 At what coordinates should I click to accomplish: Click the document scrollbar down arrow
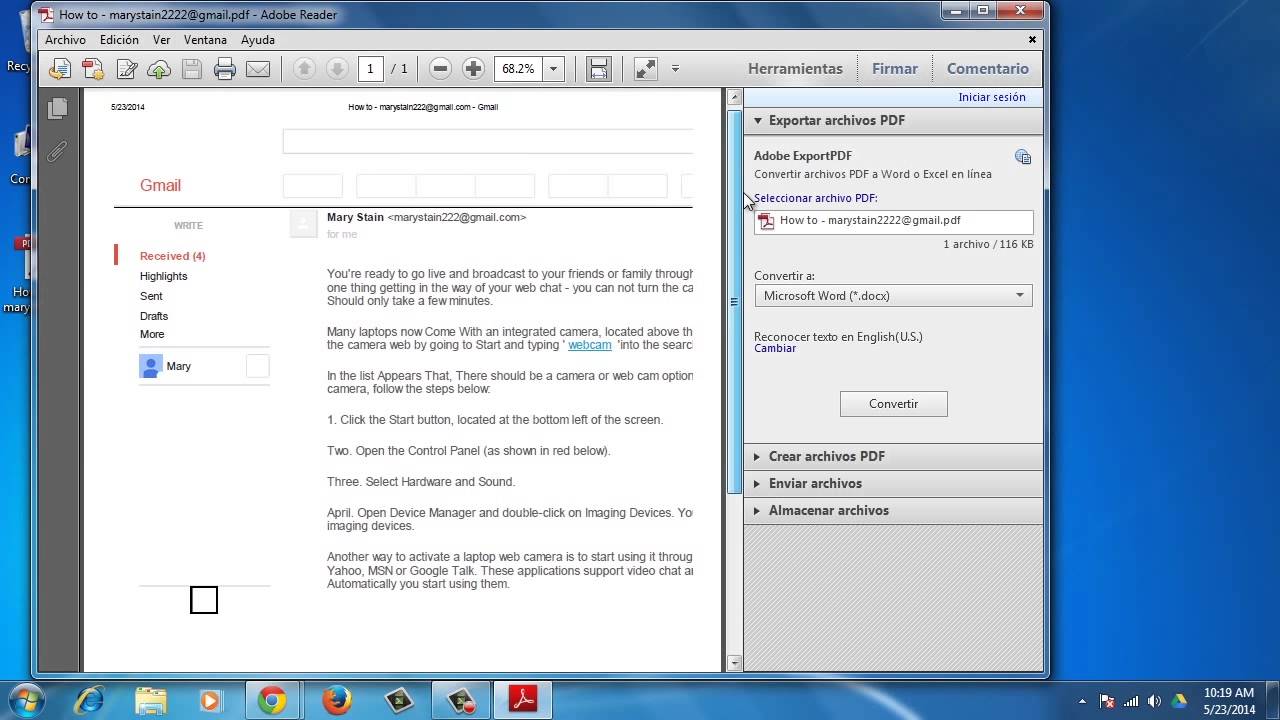click(x=734, y=662)
